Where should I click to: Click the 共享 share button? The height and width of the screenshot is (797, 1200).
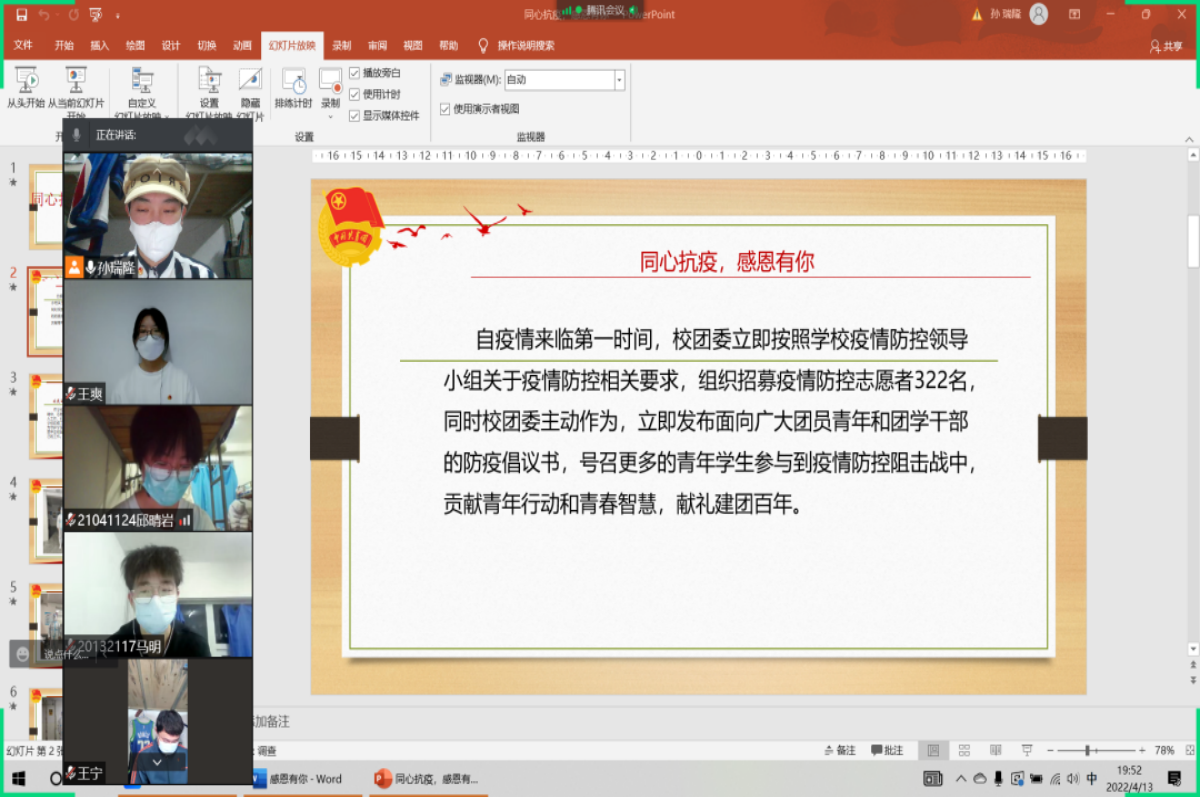coord(1166,46)
